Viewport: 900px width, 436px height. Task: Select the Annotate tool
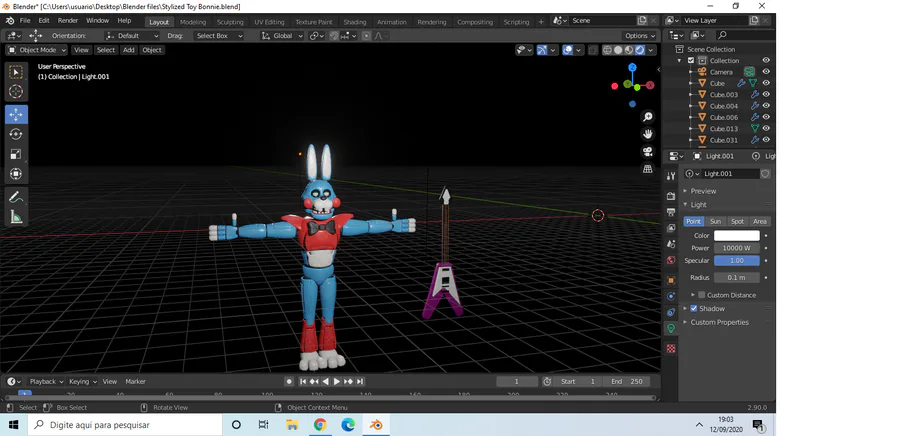(16, 197)
